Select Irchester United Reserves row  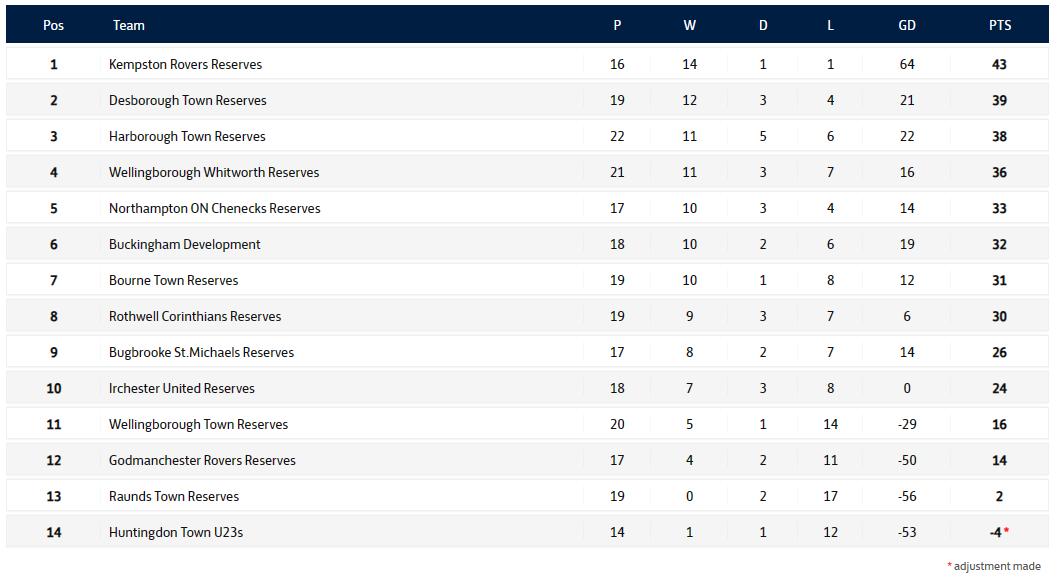(181, 388)
